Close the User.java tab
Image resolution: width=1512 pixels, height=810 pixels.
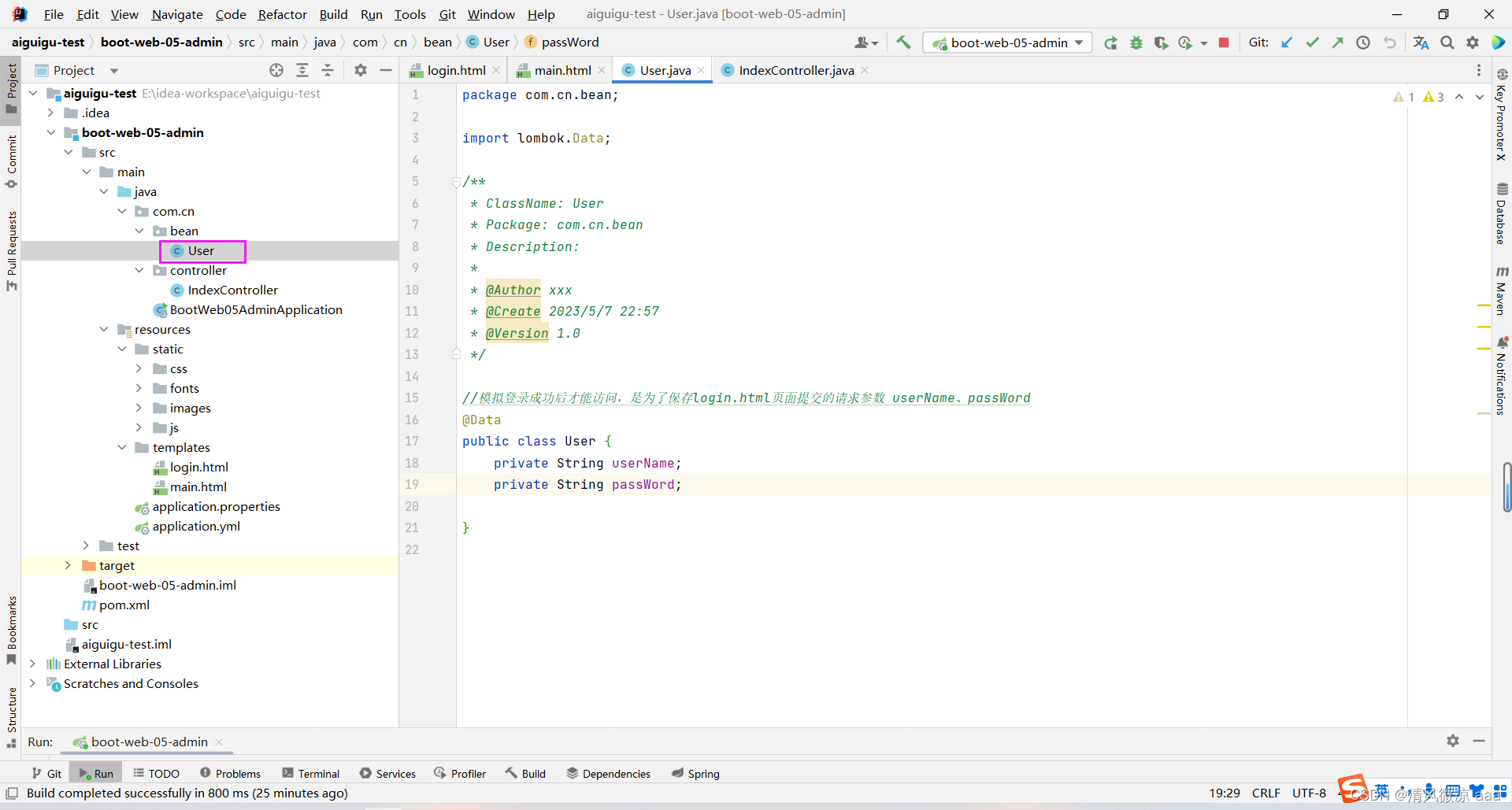click(x=701, y=70)
